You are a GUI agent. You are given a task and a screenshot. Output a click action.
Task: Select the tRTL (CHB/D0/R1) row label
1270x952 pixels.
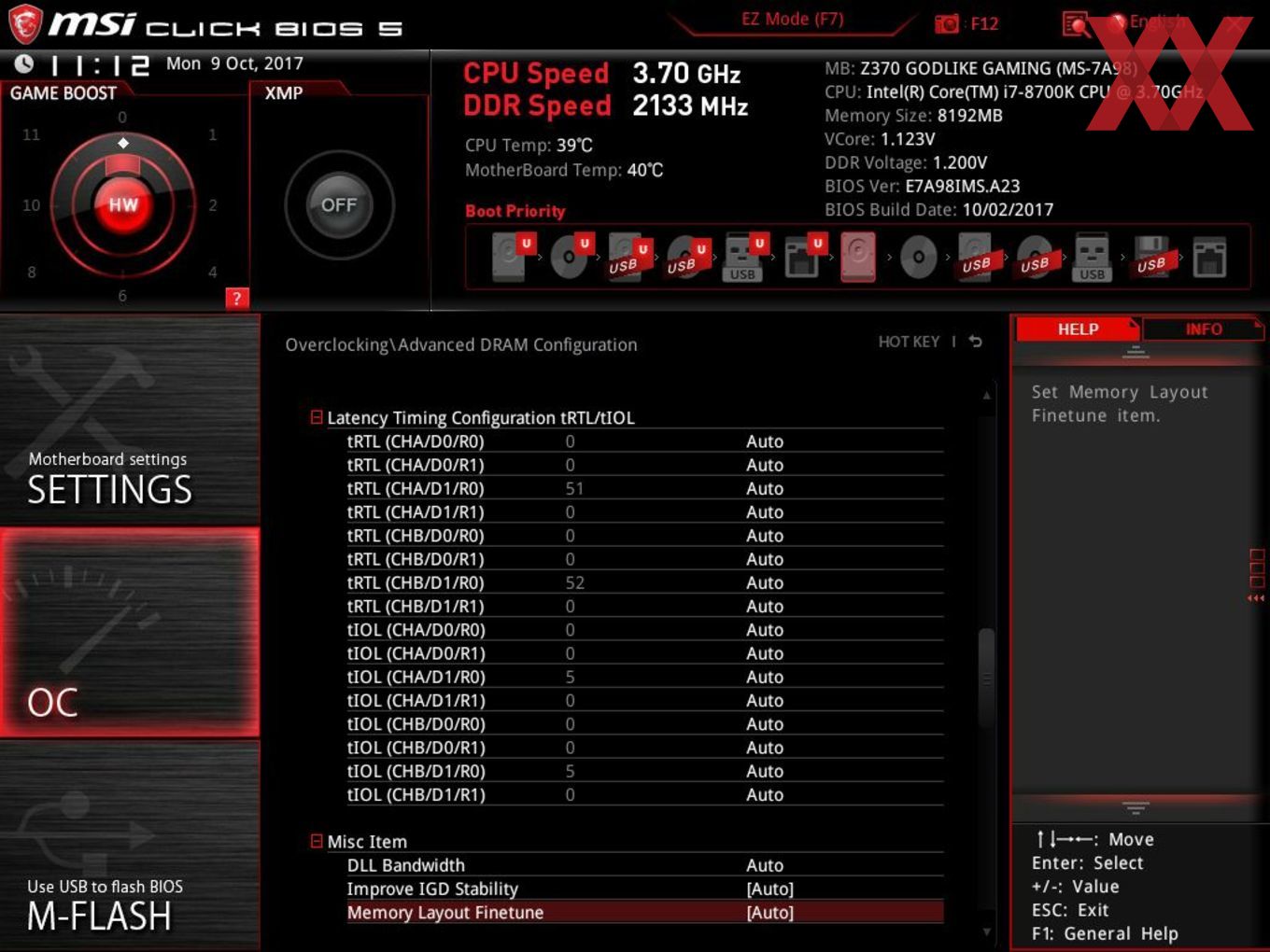click(x=416, y=559)
